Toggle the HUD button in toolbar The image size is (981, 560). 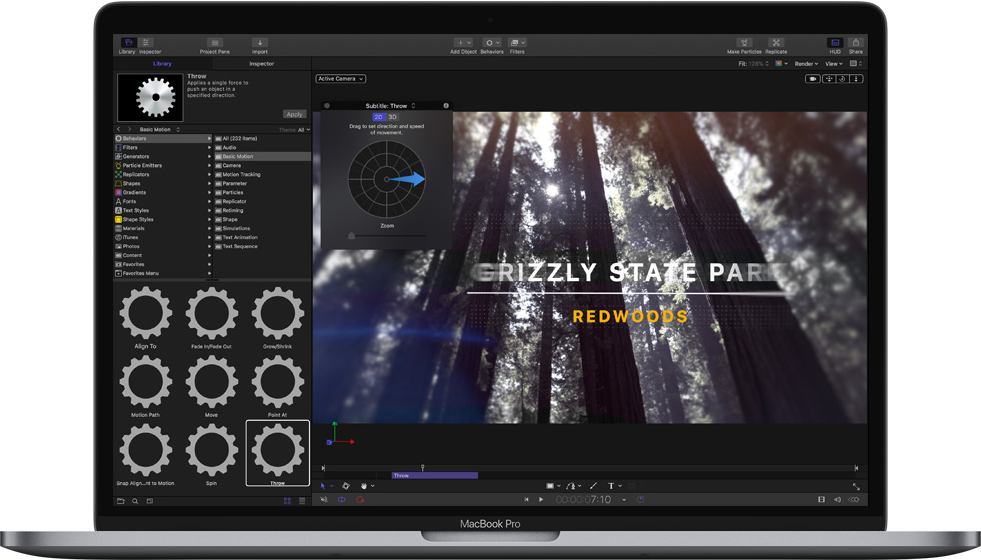[834, 43]
